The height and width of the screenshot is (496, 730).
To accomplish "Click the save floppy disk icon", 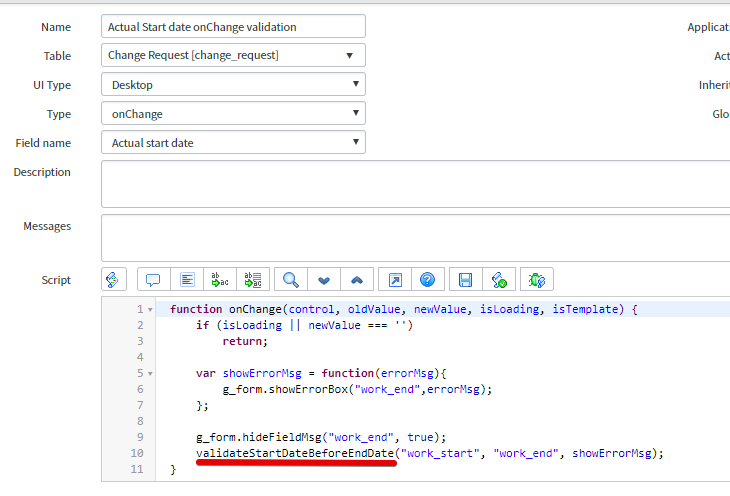I will (465, 280).
